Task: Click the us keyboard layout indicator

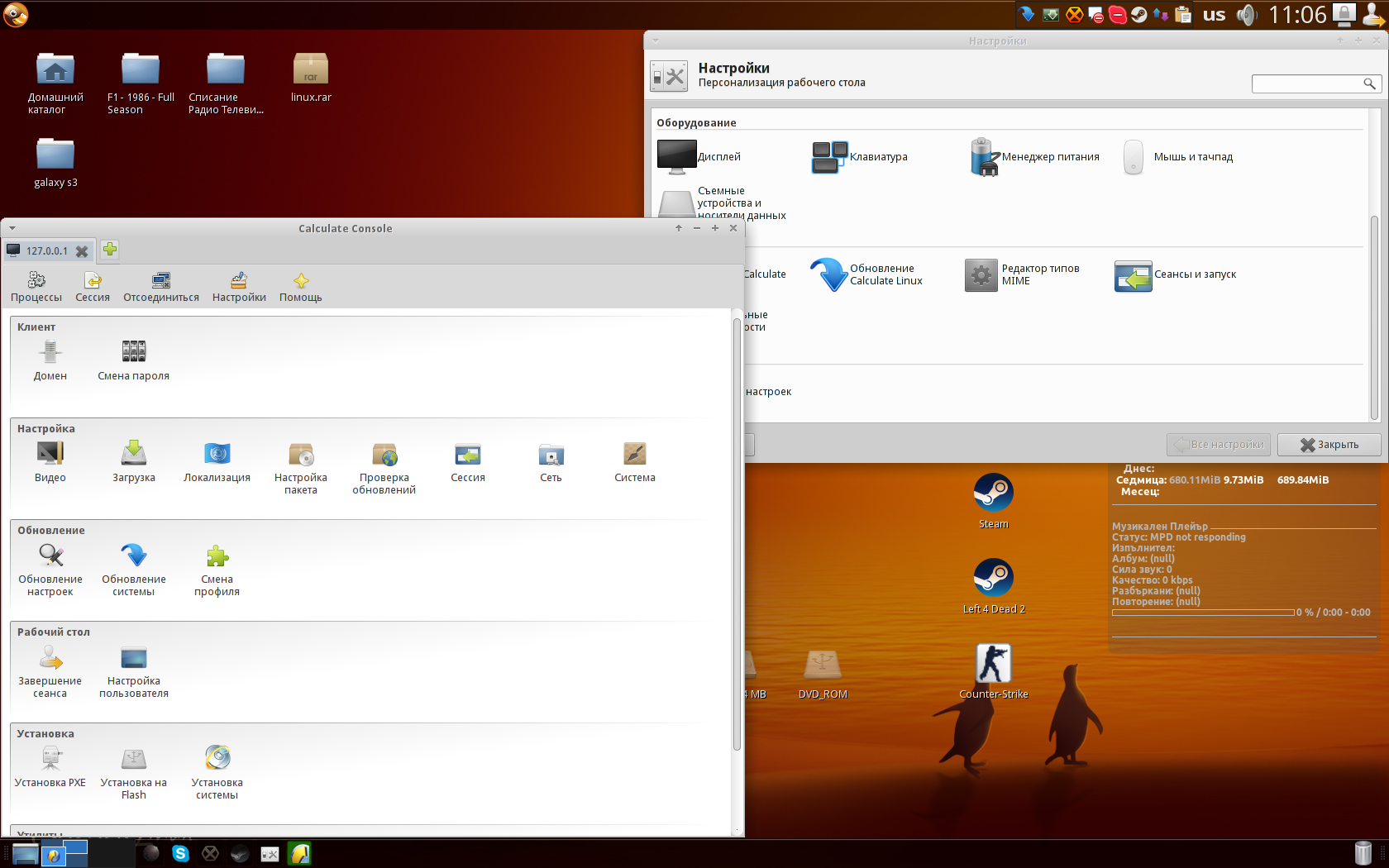Action: coord(1214,15)
